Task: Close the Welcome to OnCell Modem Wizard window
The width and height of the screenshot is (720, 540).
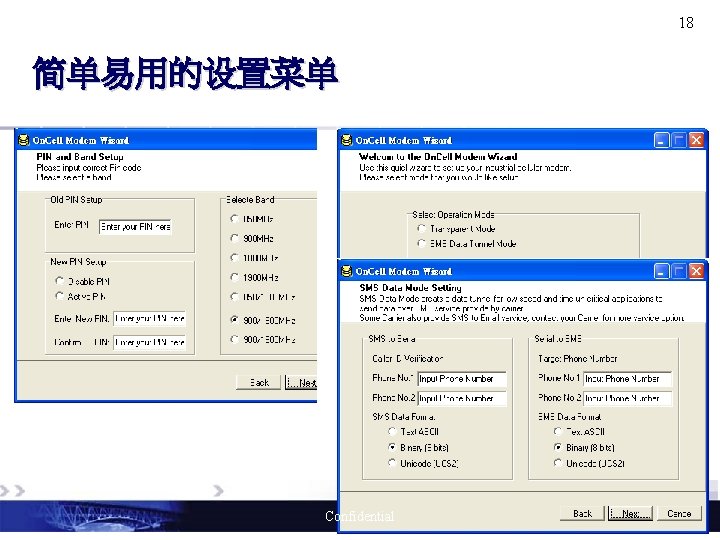Action: [696, 141]
